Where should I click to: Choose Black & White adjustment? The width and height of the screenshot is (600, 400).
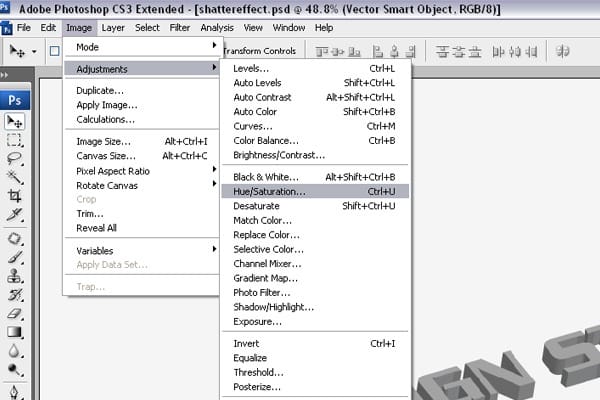[315, 177]
